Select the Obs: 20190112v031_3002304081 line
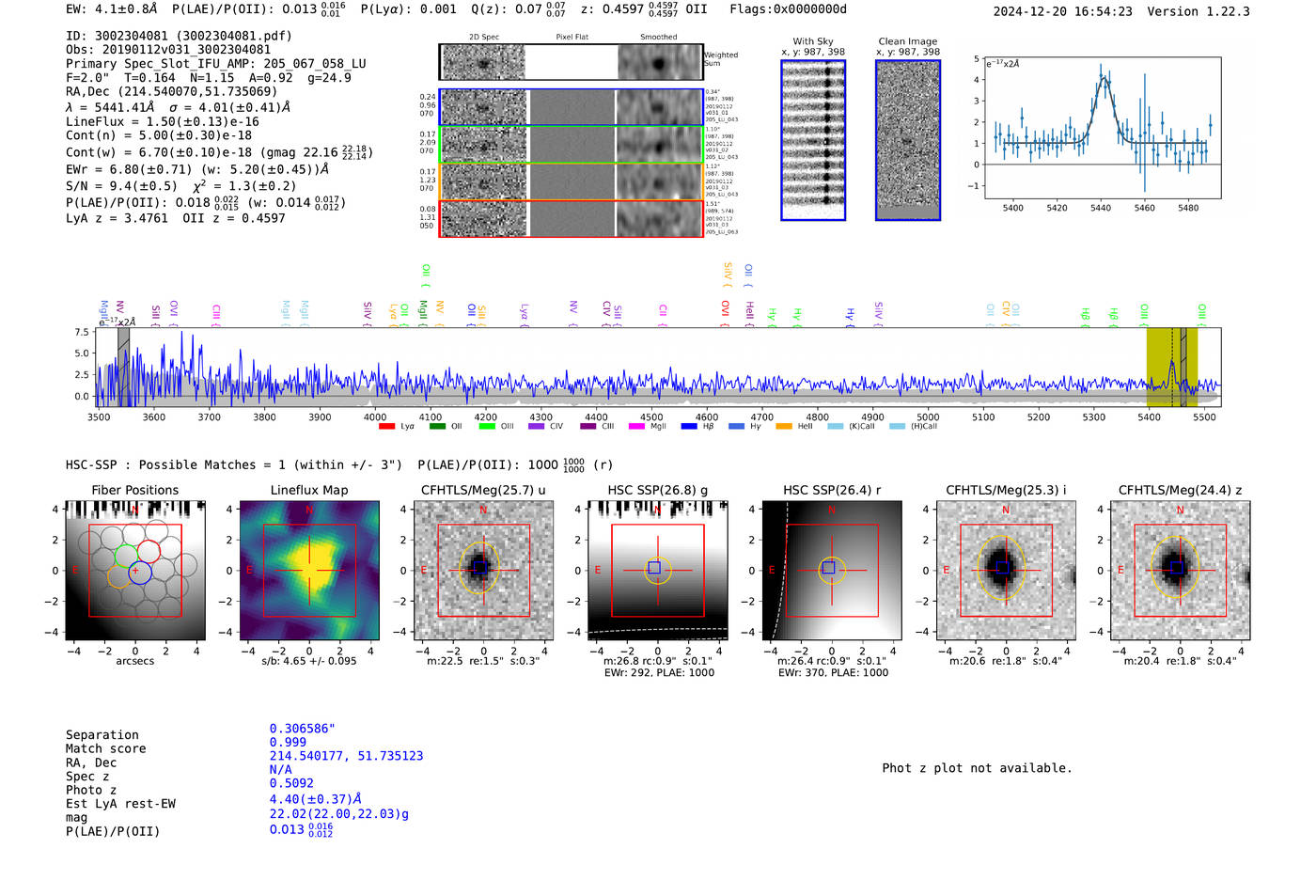 168,50
